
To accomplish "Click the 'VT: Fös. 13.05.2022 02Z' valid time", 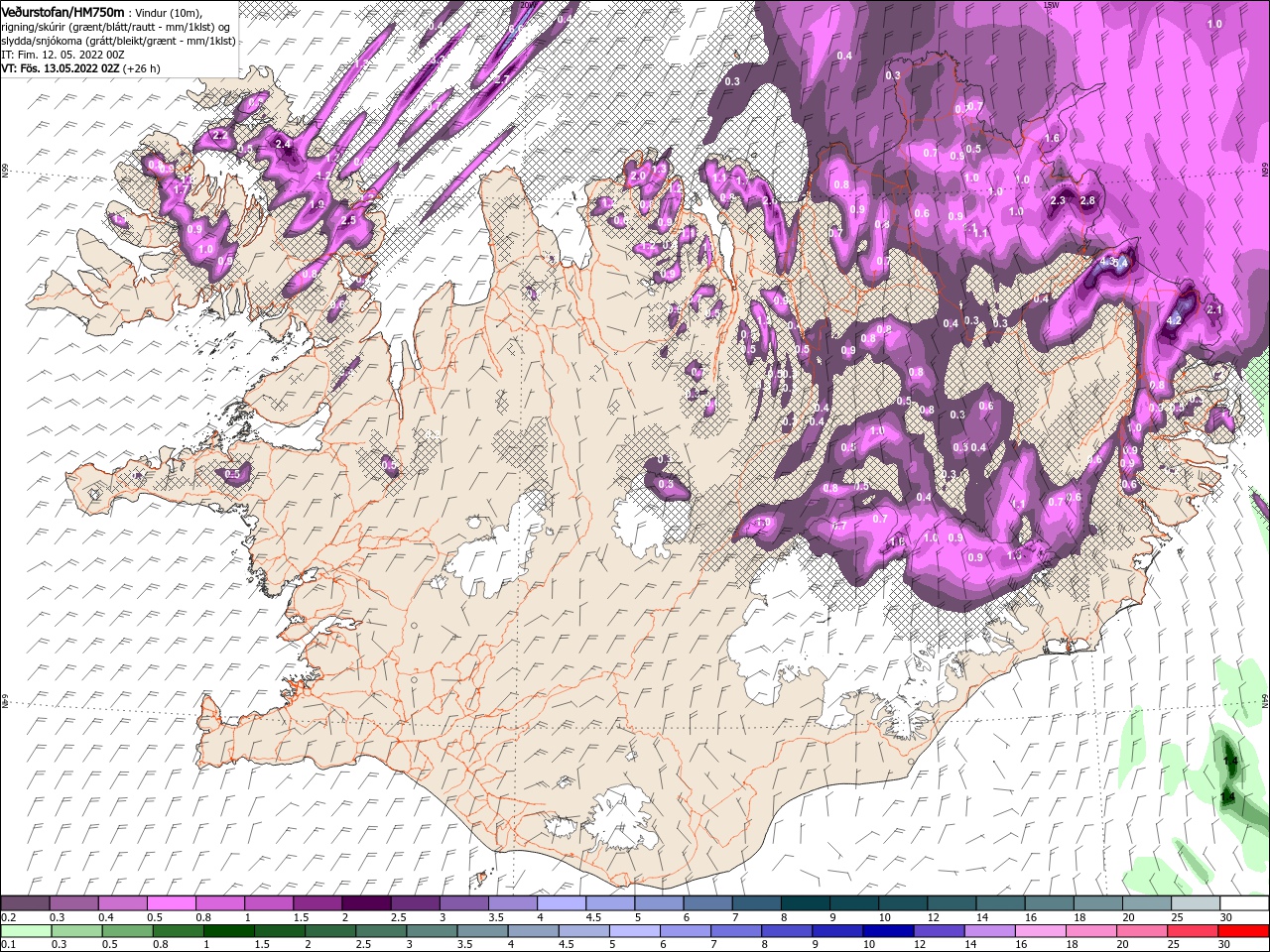I will point(61,68).
